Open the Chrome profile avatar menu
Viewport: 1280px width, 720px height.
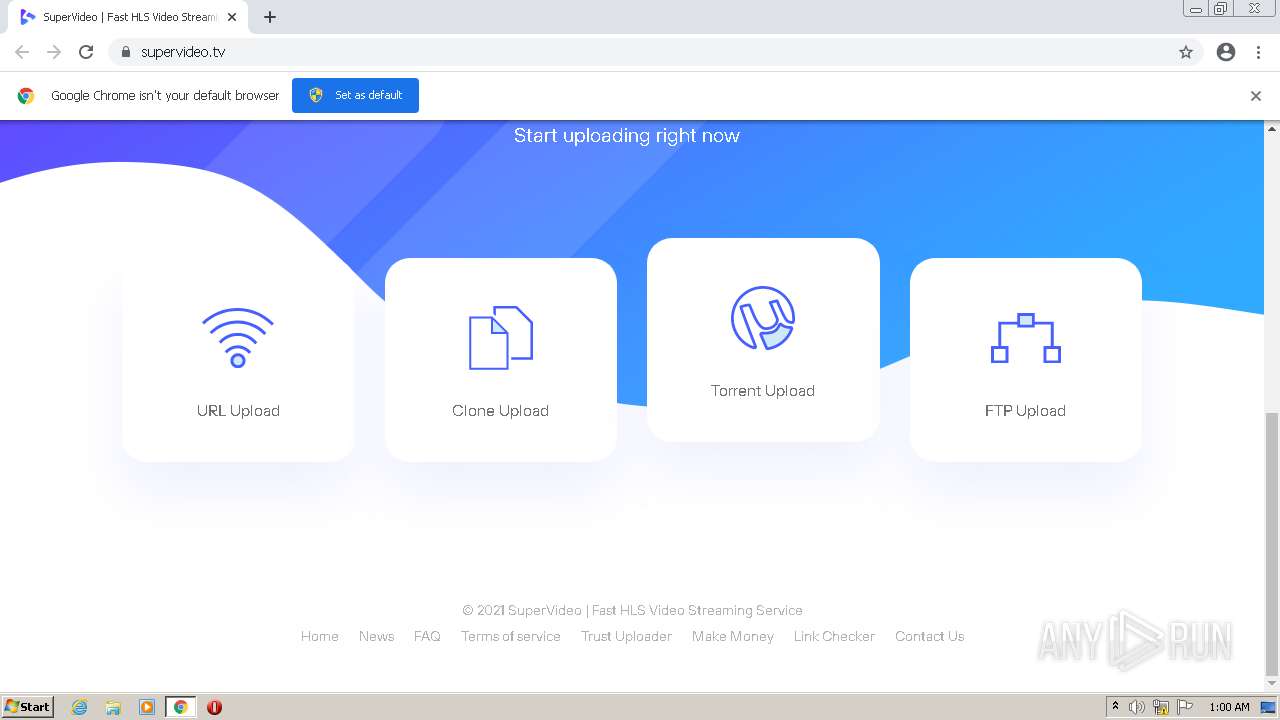[x=1226, y=52]
